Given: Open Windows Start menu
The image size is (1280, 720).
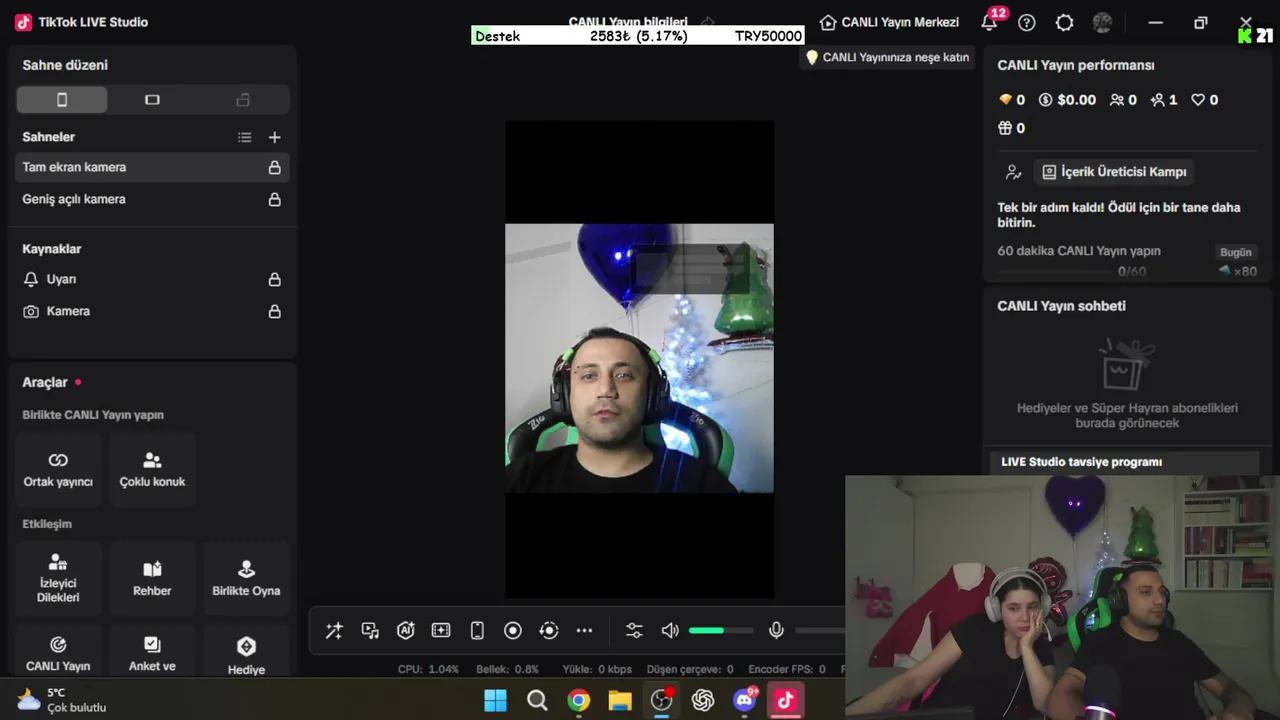Looking at the screenshot, I should click(495, 700).
